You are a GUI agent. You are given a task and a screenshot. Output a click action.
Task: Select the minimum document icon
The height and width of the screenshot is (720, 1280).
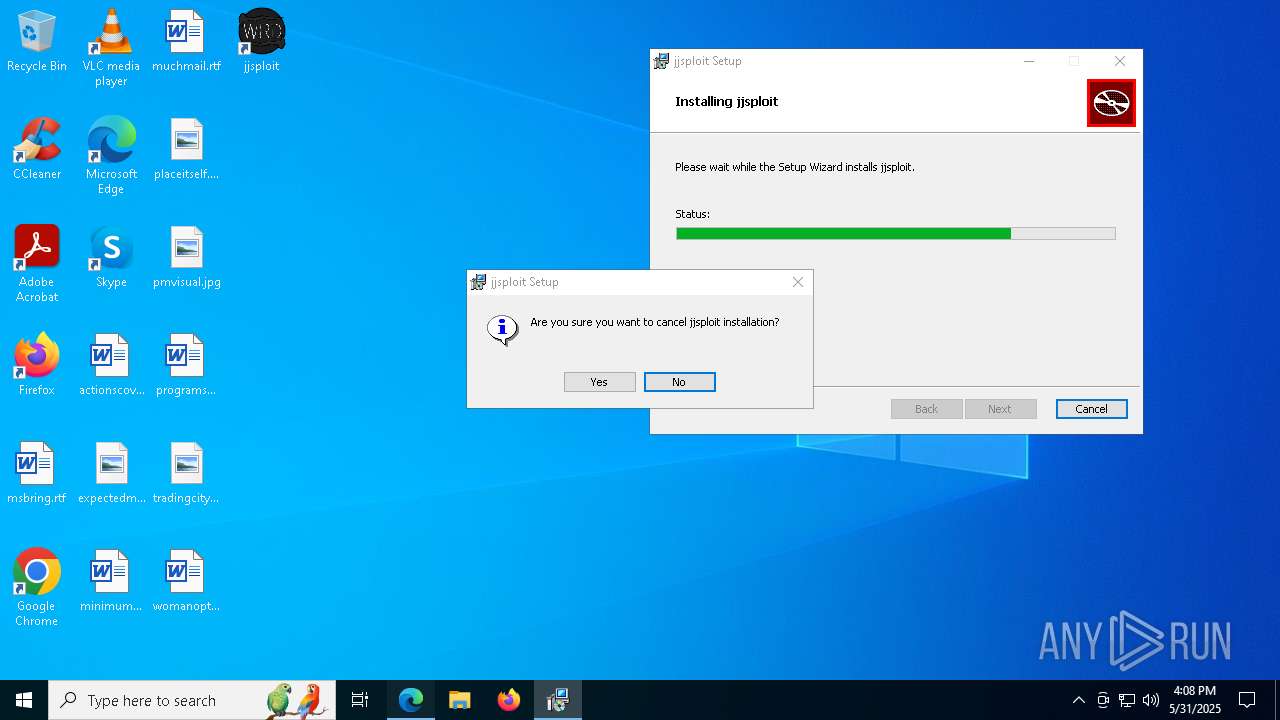click(111, 581)
